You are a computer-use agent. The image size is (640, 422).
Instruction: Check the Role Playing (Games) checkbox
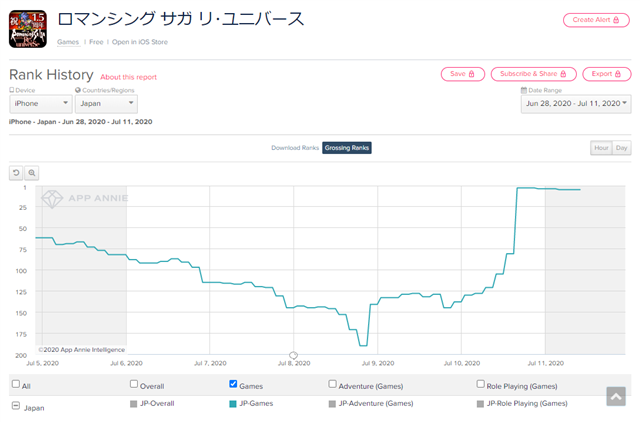(x=480, y=384)
